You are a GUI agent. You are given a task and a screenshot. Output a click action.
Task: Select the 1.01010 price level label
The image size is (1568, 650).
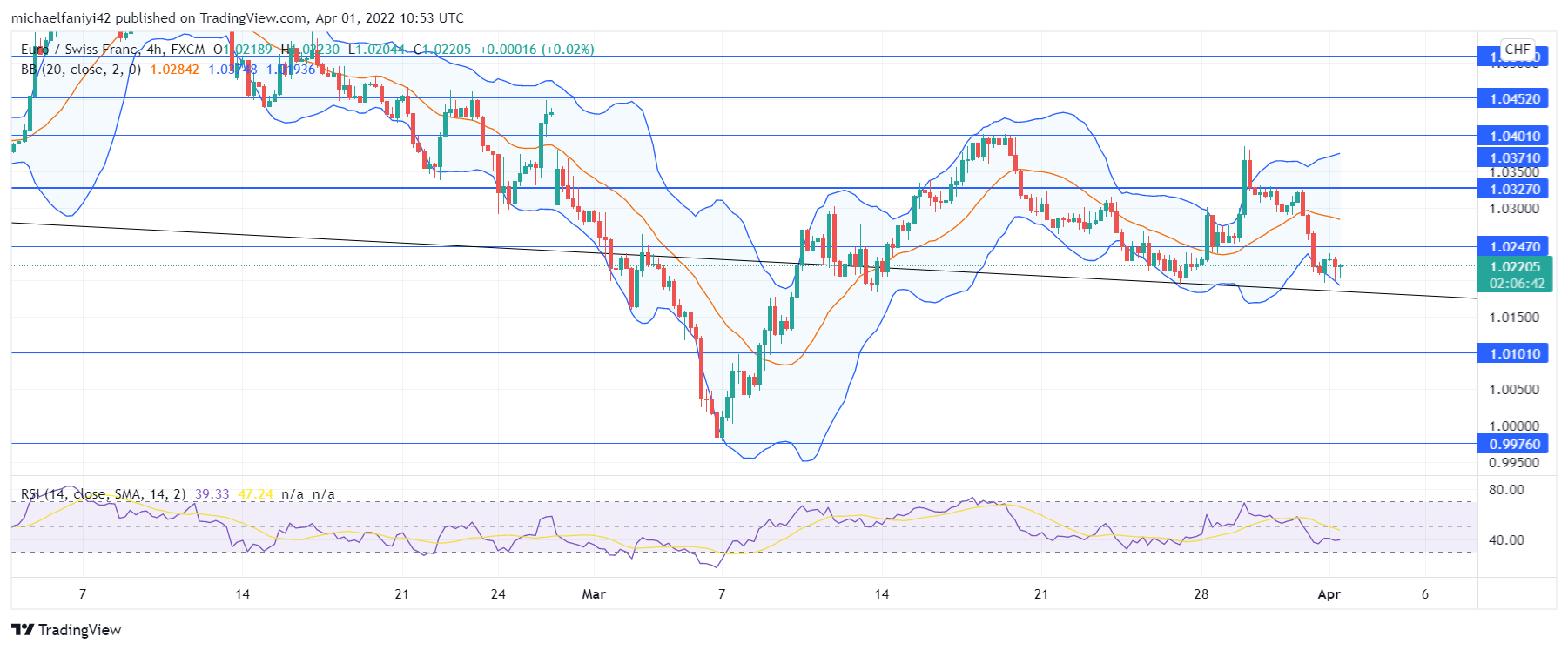[x=1515, y=353]
